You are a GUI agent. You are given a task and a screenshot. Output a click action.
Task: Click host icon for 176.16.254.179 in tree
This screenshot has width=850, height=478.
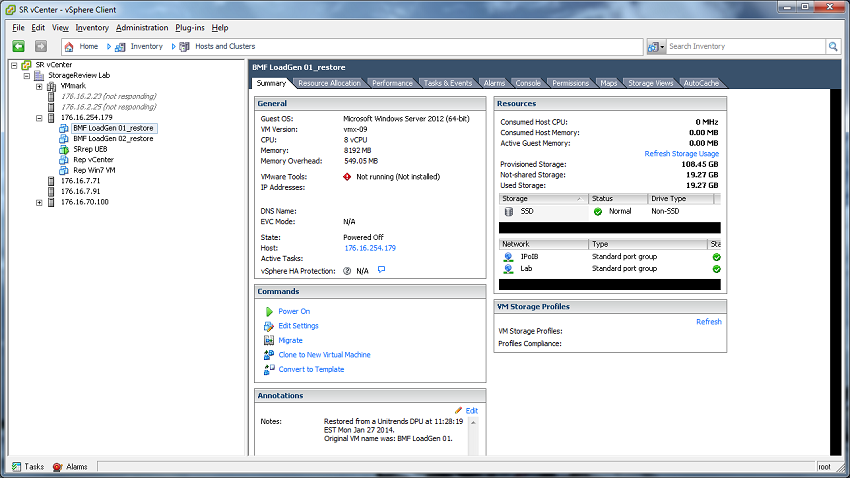pyautogui.click(x=51, y=118)
